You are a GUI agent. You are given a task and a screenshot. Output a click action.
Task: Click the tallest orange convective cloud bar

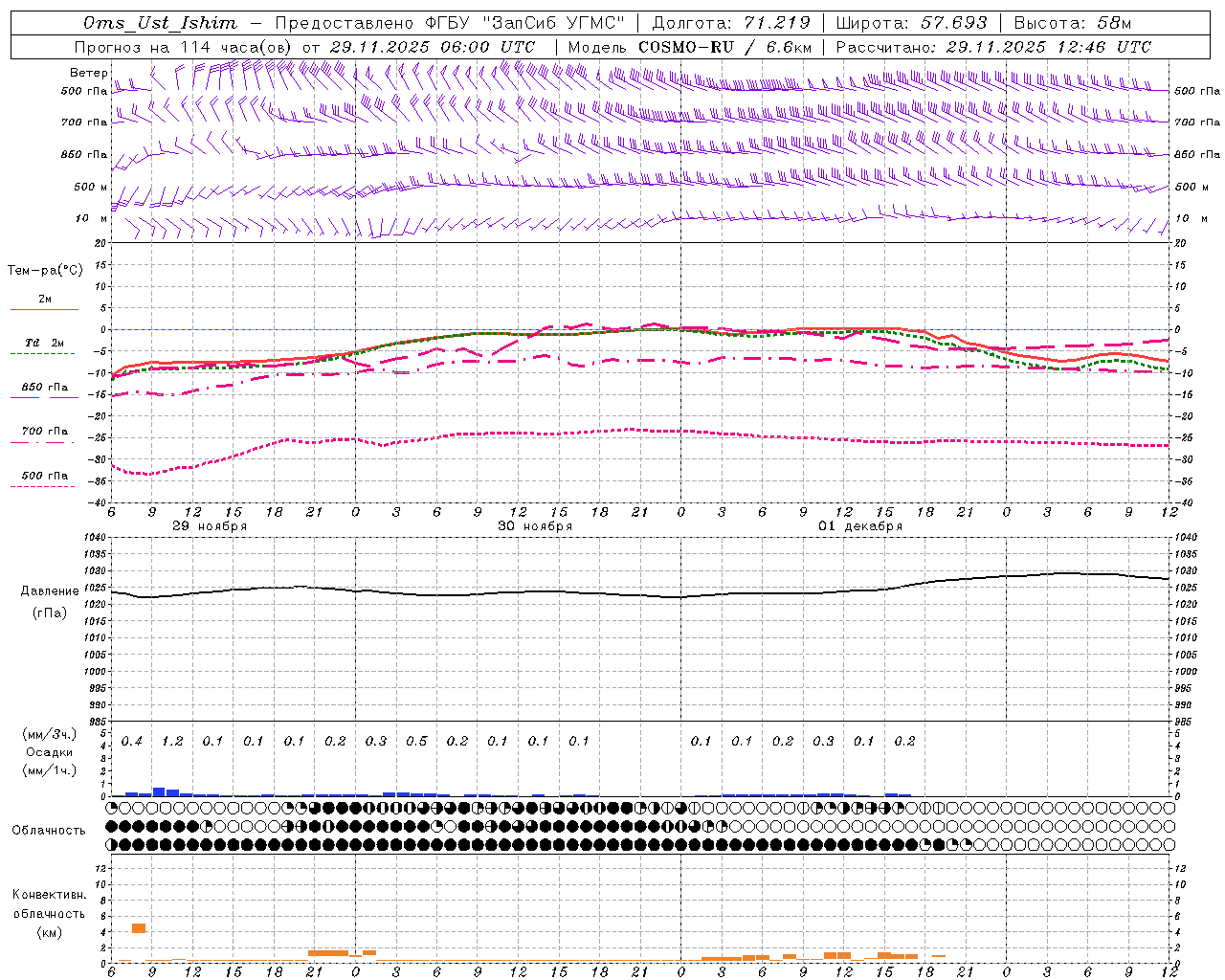point(139,928)
